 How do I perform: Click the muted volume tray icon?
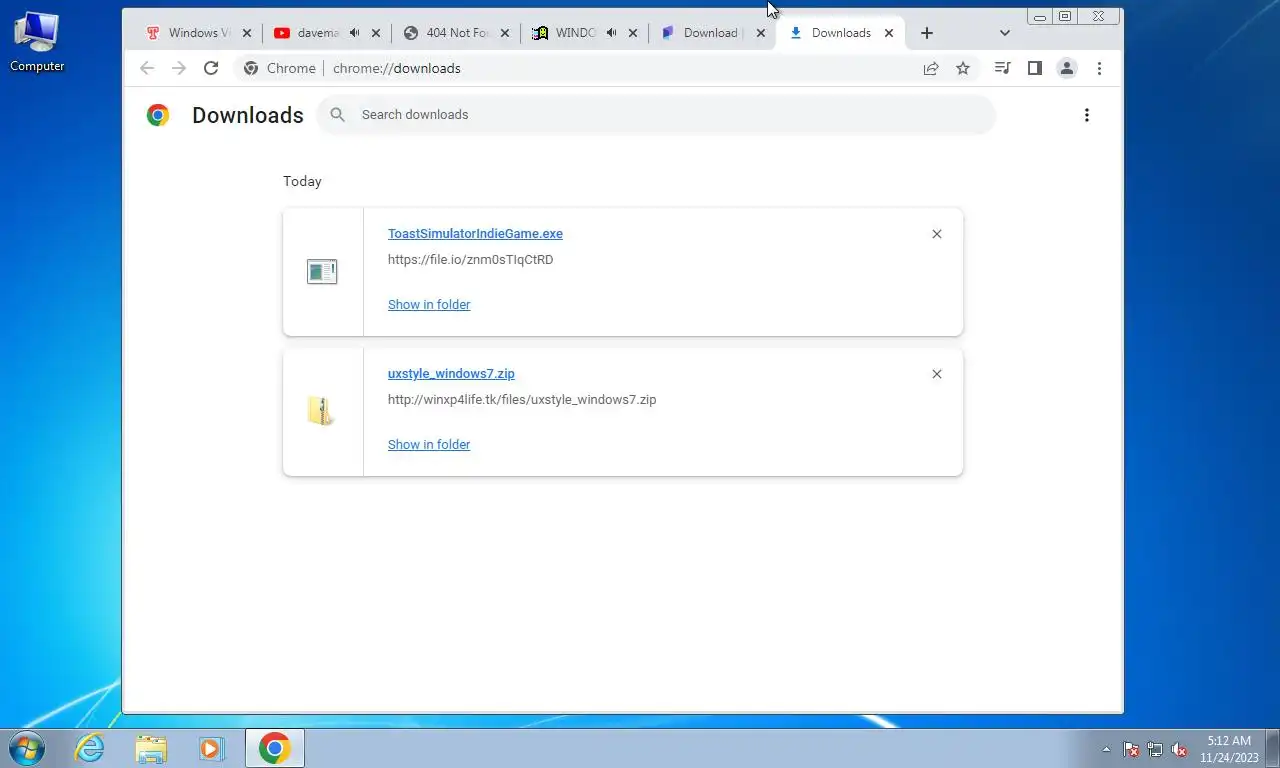point(1179,749)
